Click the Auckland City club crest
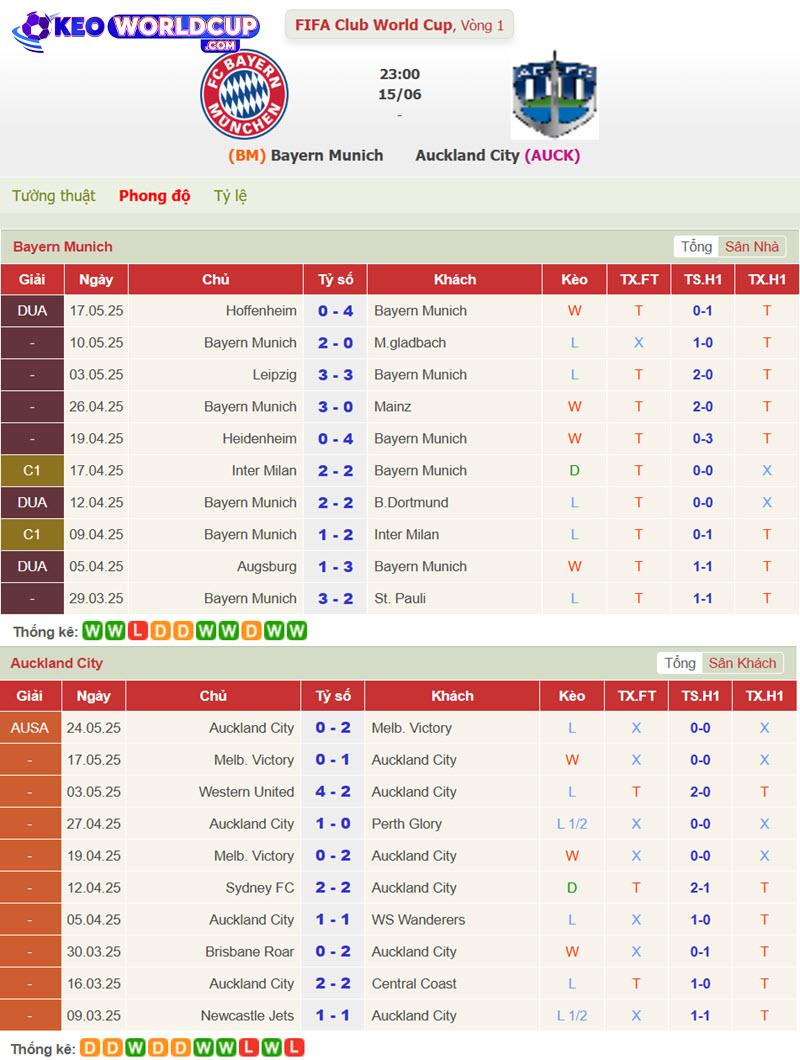Viewport: 800px width, 1060px height. pyautogui.click(x=555, y=95)
